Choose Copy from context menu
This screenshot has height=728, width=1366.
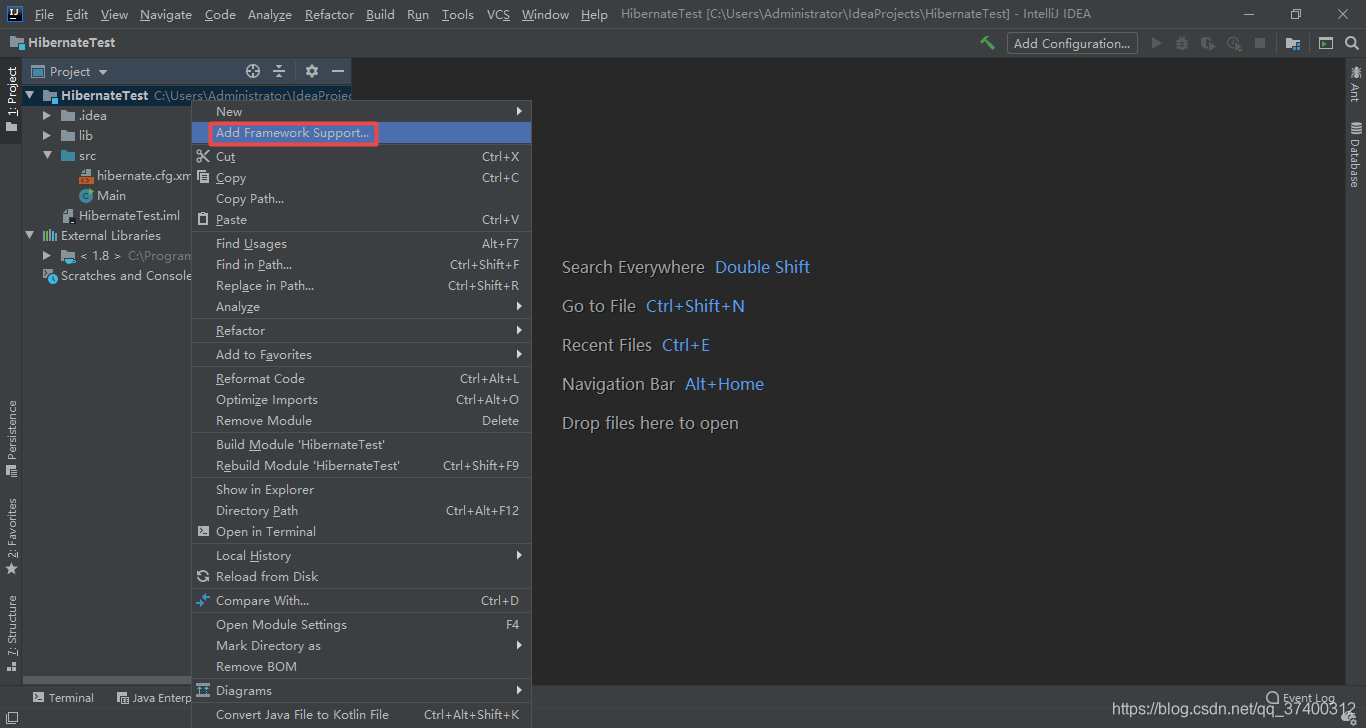[x=361, y=177]
